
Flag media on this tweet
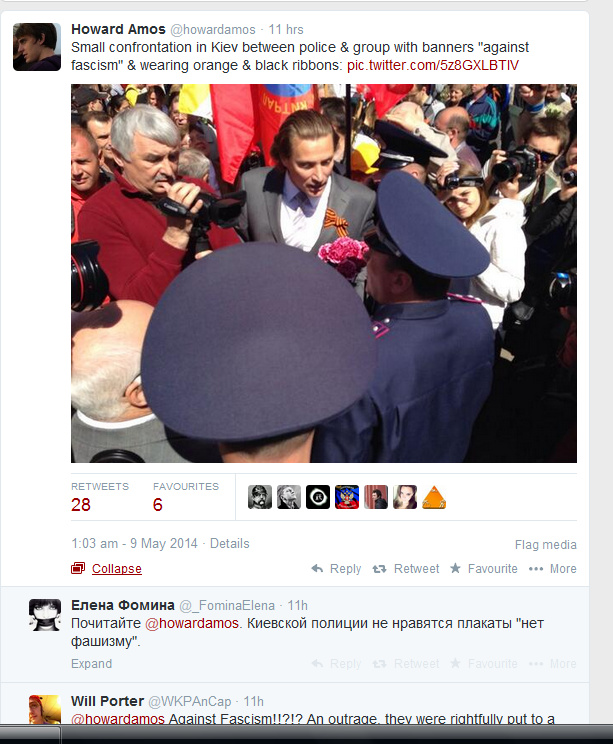tap(546, 545)
